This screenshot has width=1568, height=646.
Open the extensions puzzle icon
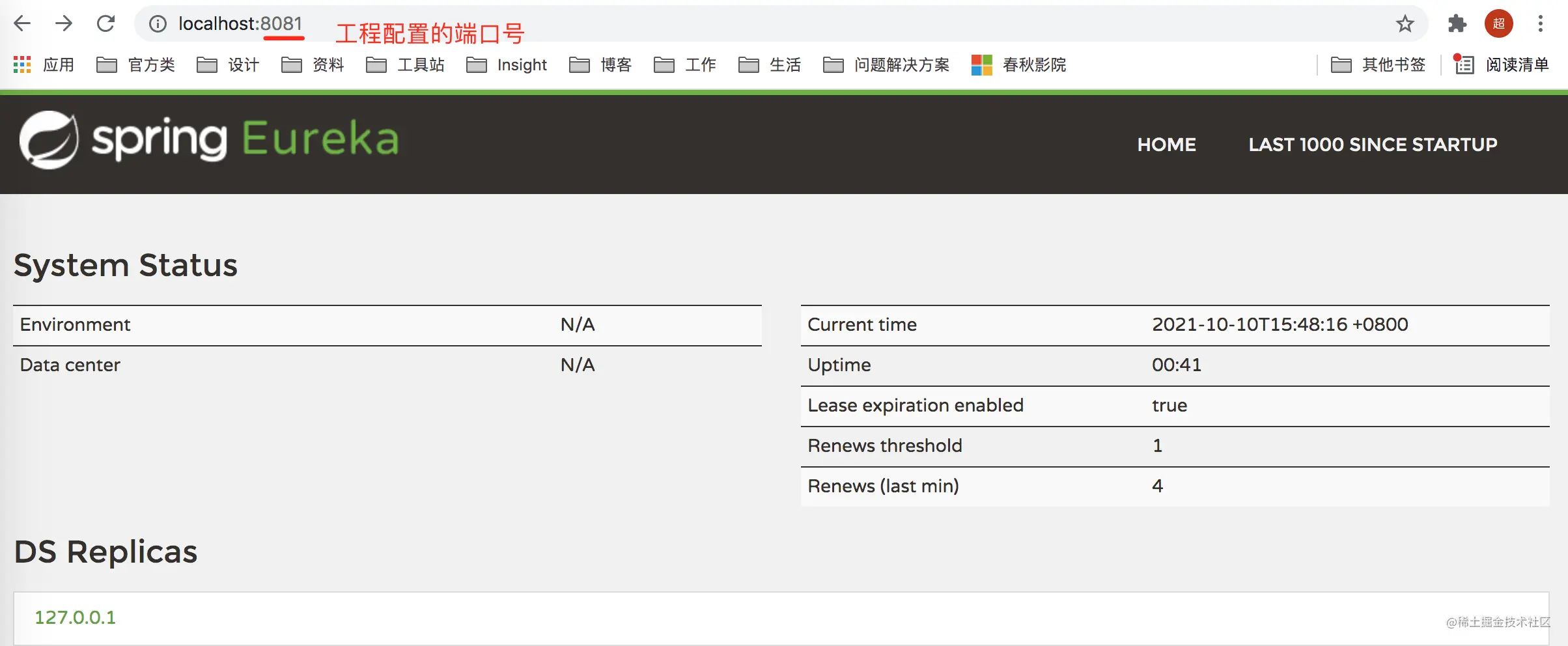pos(1457,24)
